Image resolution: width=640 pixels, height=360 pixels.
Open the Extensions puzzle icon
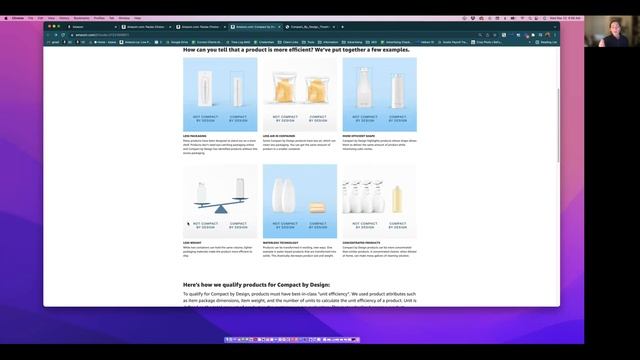coord(533,35)
